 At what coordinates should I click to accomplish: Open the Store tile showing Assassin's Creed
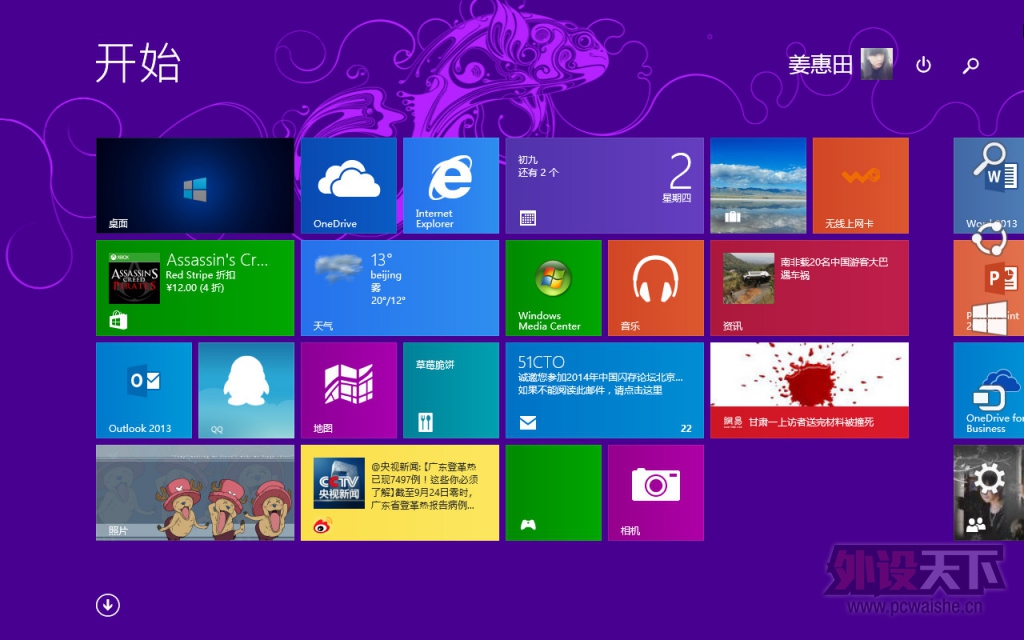195,288
